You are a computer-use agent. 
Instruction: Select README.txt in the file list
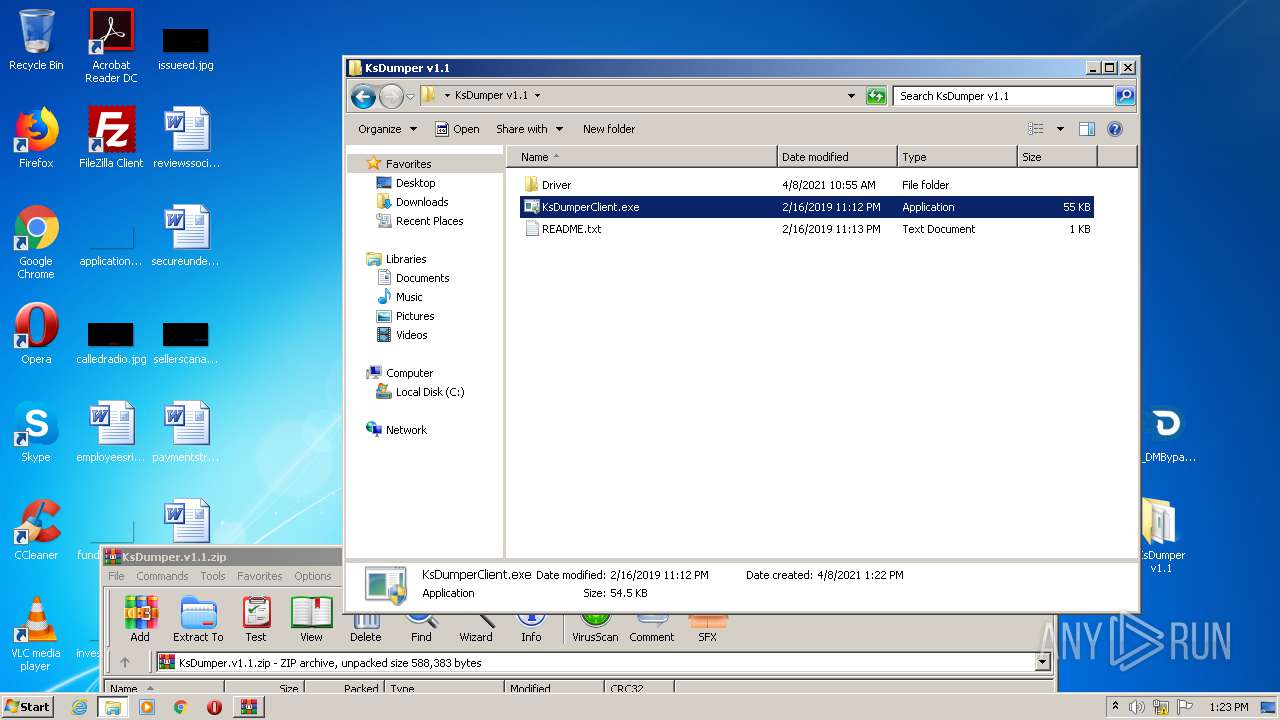tap(806, 229)
